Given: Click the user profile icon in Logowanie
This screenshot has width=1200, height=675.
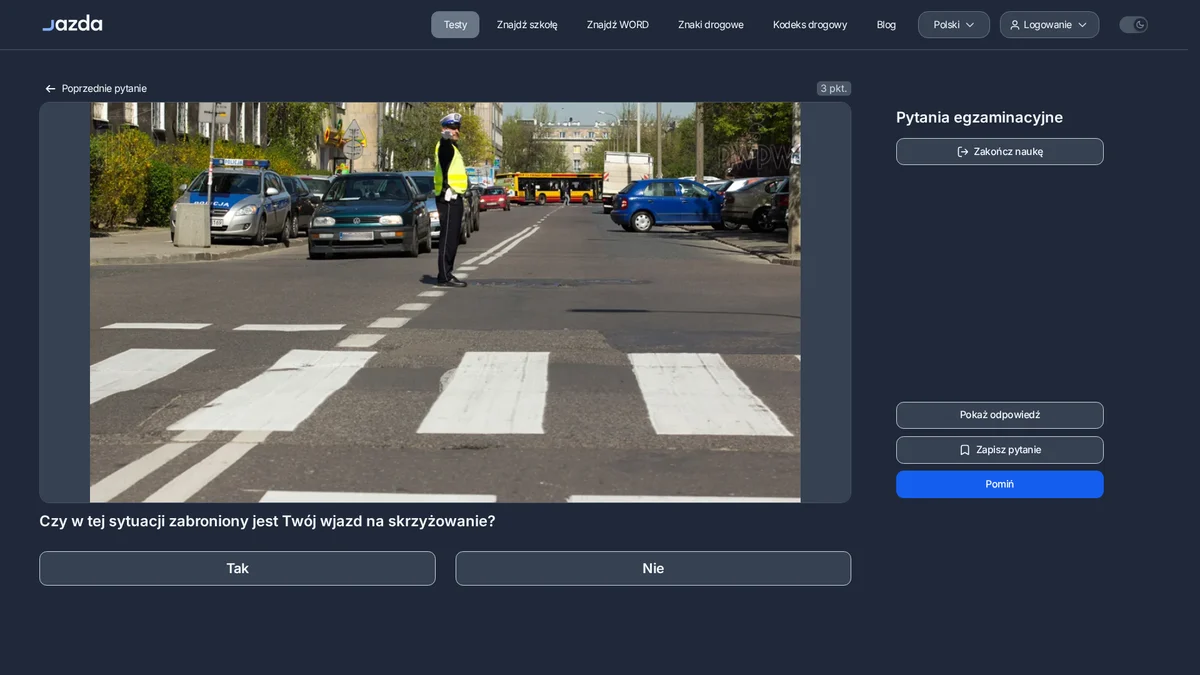Looking at the screenshot, I should tap(1015, 25).
